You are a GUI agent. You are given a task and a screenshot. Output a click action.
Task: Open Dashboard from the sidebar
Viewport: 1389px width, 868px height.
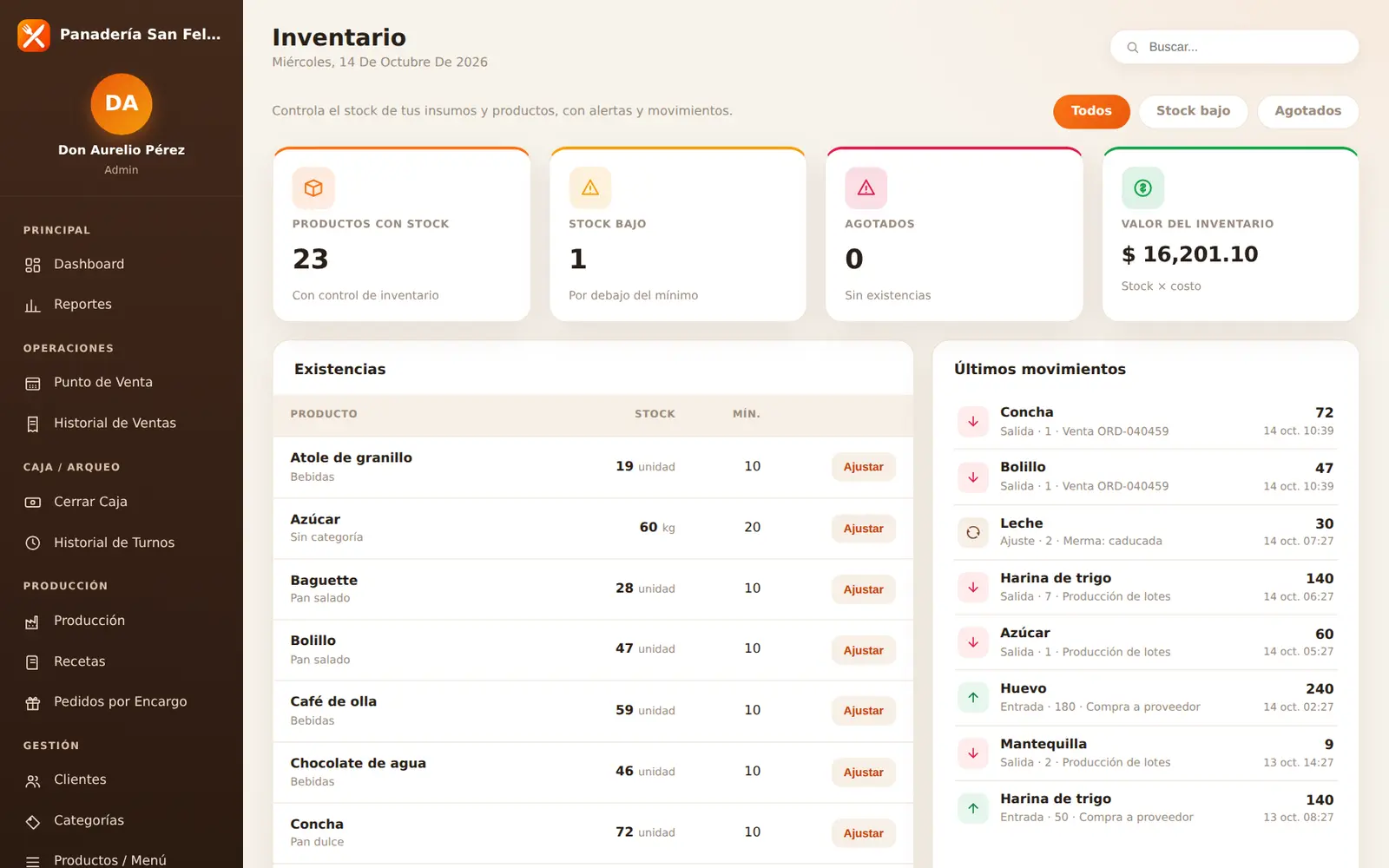click(122, 264)
